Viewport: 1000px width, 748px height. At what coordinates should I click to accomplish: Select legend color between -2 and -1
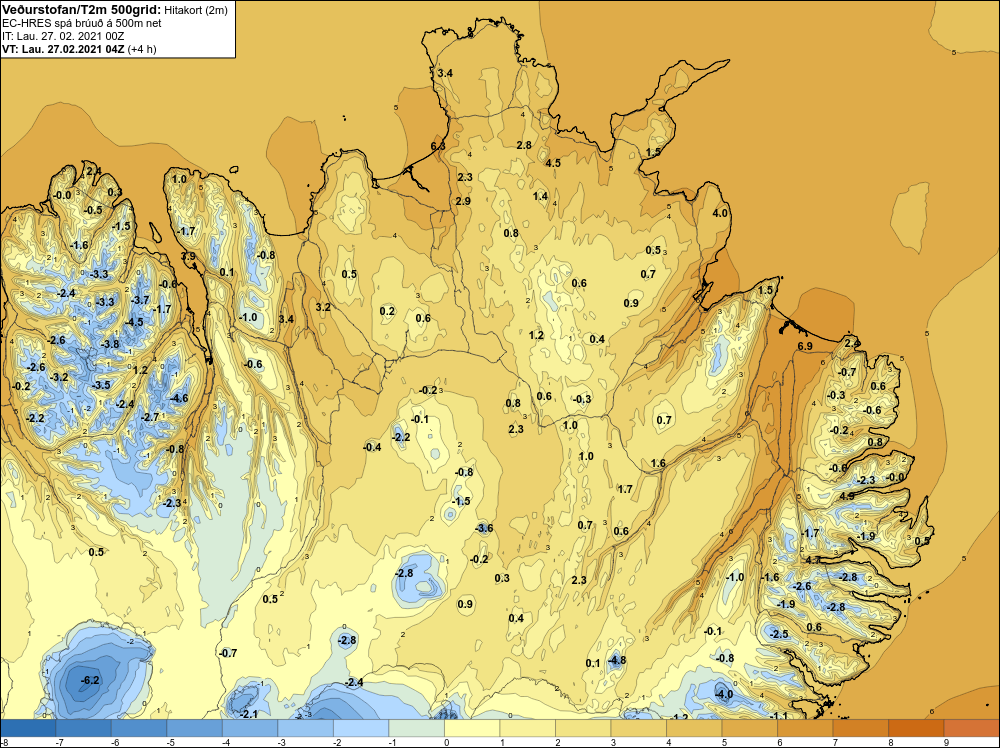pos(361,728)
